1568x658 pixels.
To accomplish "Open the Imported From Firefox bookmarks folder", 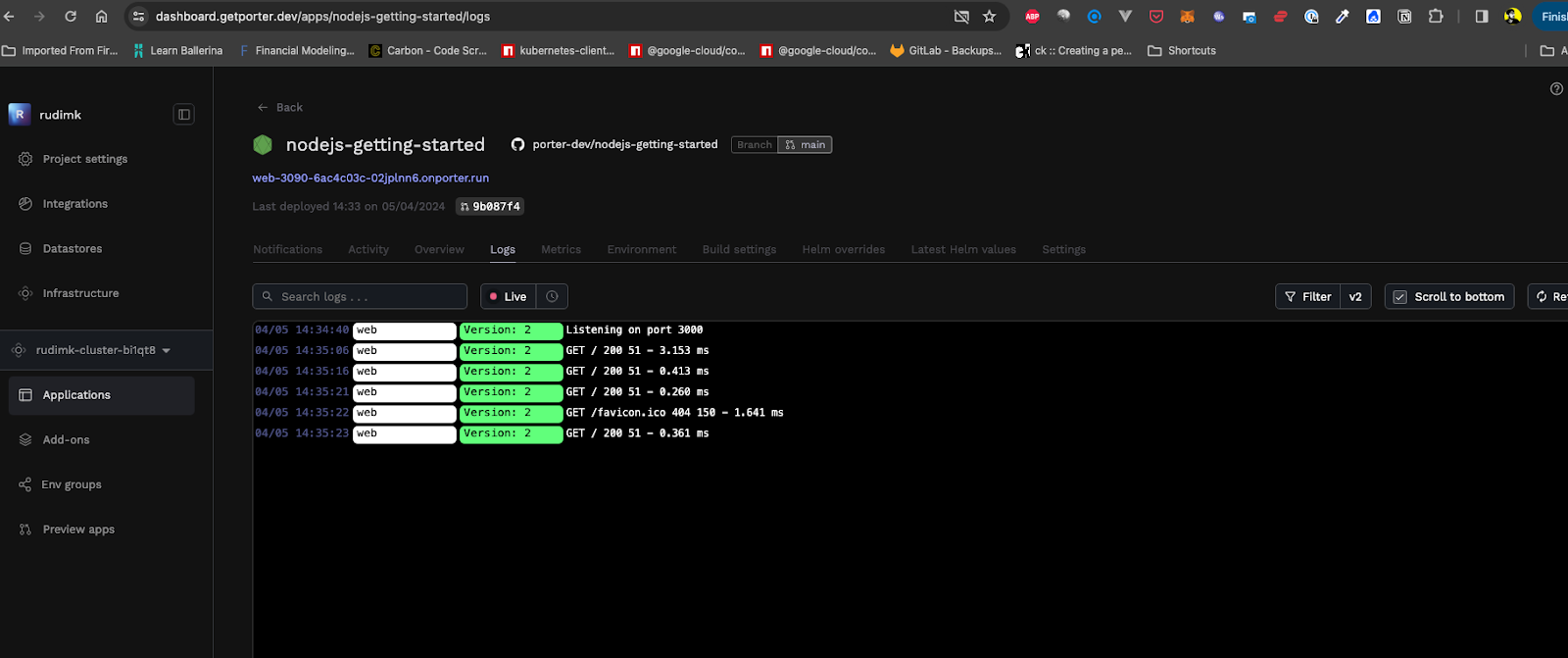I will click(x=60, y=51).
